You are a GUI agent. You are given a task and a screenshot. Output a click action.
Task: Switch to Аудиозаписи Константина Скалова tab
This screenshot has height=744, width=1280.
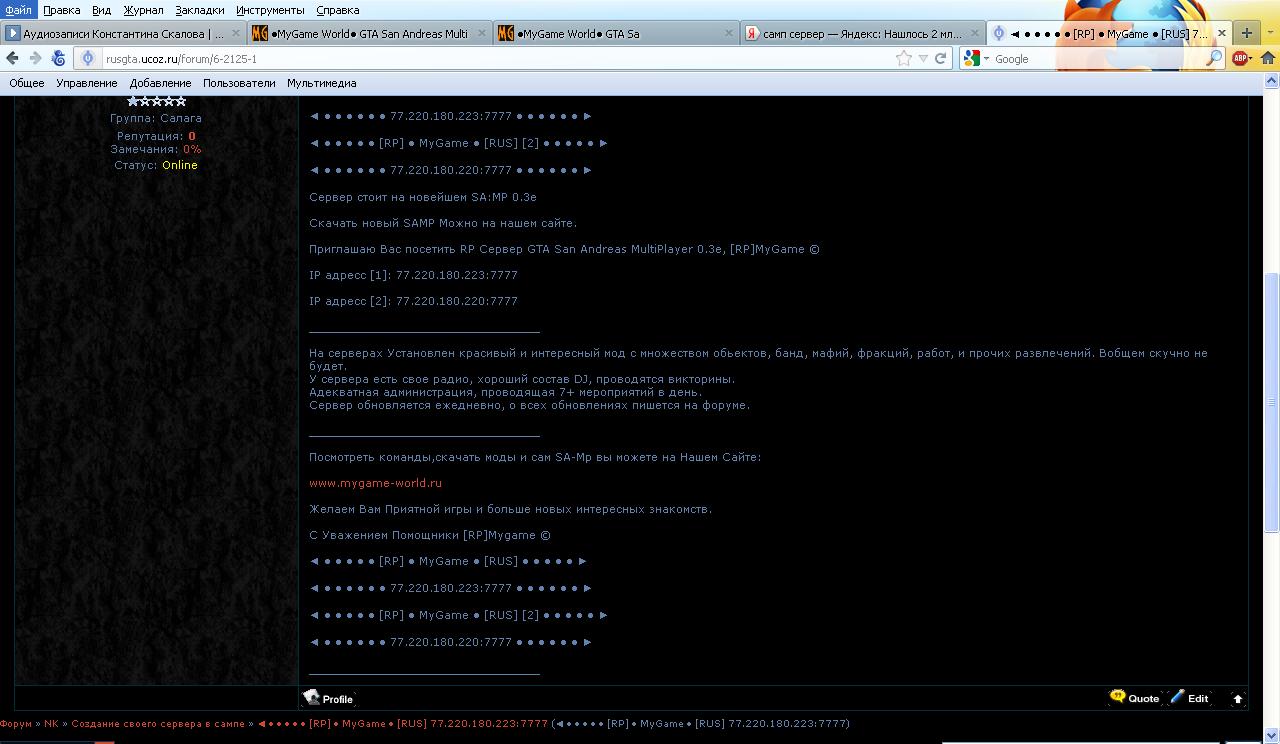pos(124,33)
